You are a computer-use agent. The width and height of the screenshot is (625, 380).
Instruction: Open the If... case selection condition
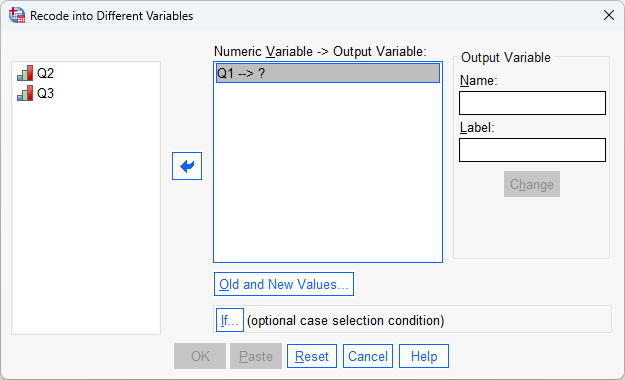tap(230, 320)
